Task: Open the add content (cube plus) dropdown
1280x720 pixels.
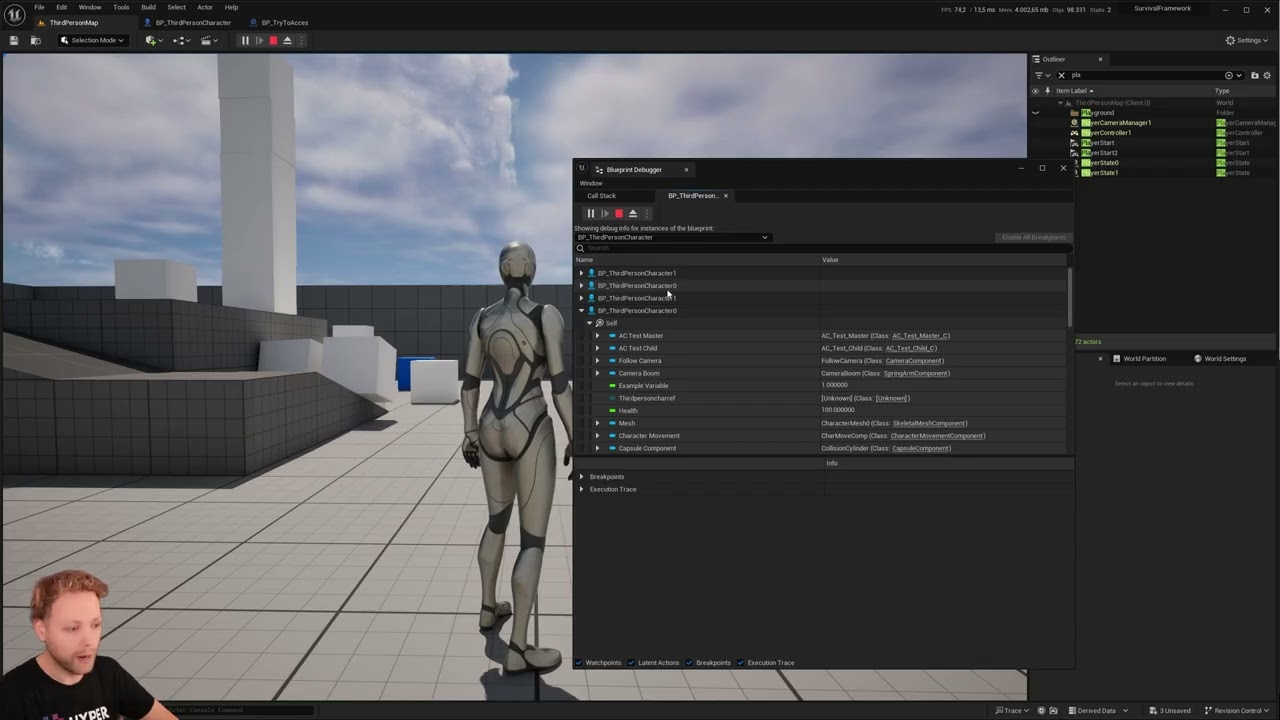Action: tap(153, 40)
